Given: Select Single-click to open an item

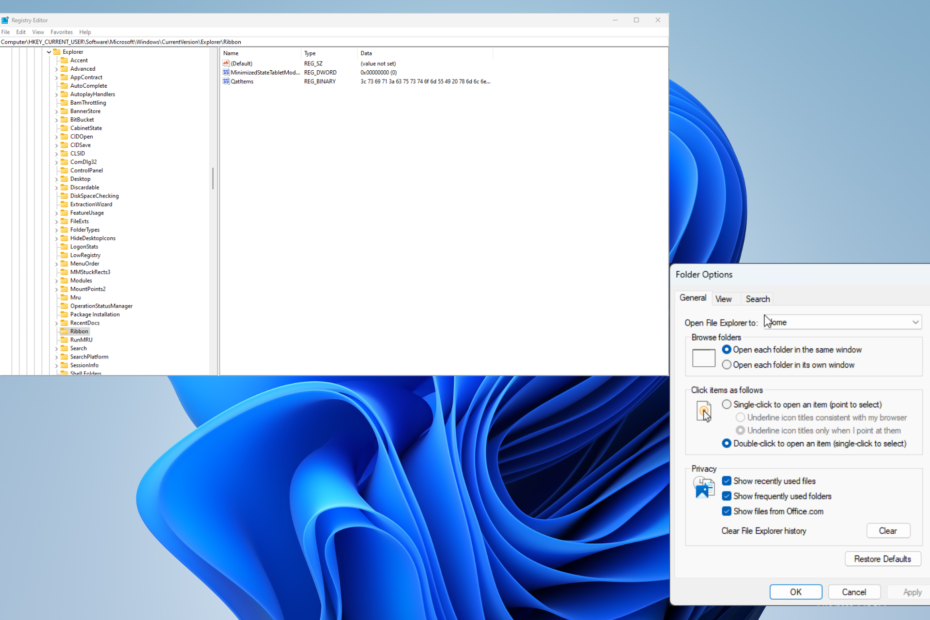Looking at the screenshot, I should click(x=729, y=404).
